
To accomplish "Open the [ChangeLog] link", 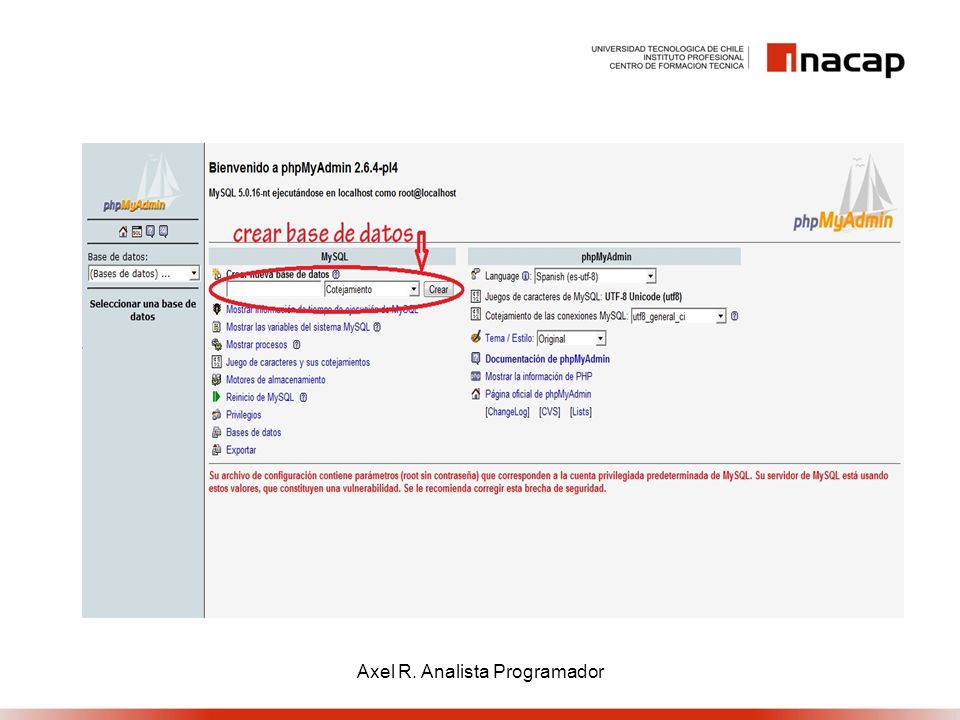I will click(x=507, y=411).
